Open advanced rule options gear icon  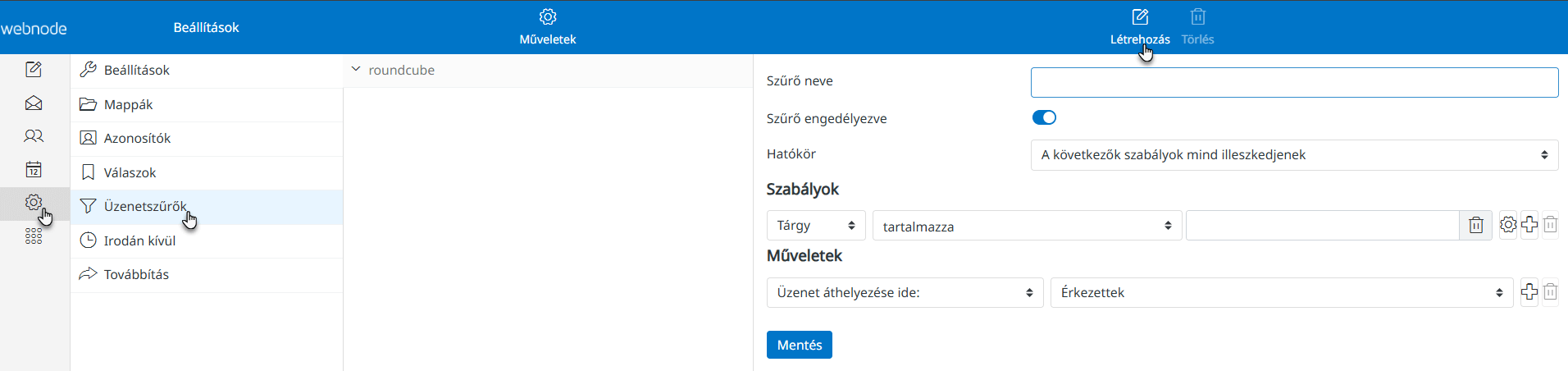click(x=1508, y=225)
